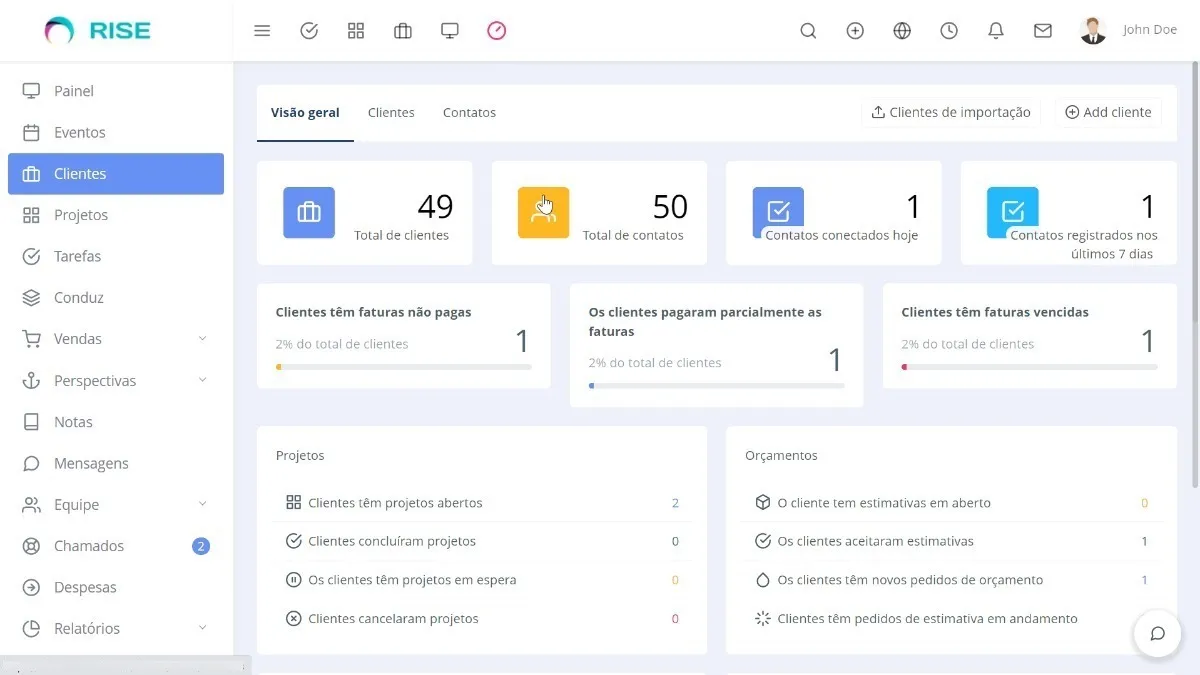Expand the Perspectivas sidebar submenu
Image resolution: width=1200 pixels, height=675 pixels.
pos(116,381)
